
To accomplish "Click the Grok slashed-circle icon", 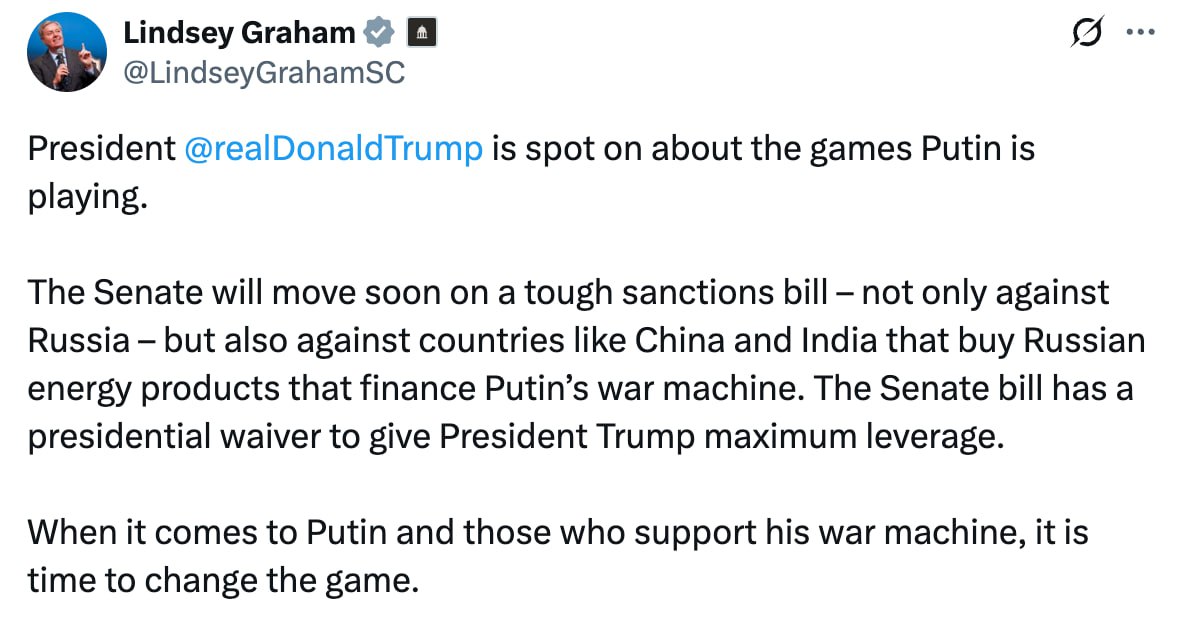I will [x=1085, y=34].
